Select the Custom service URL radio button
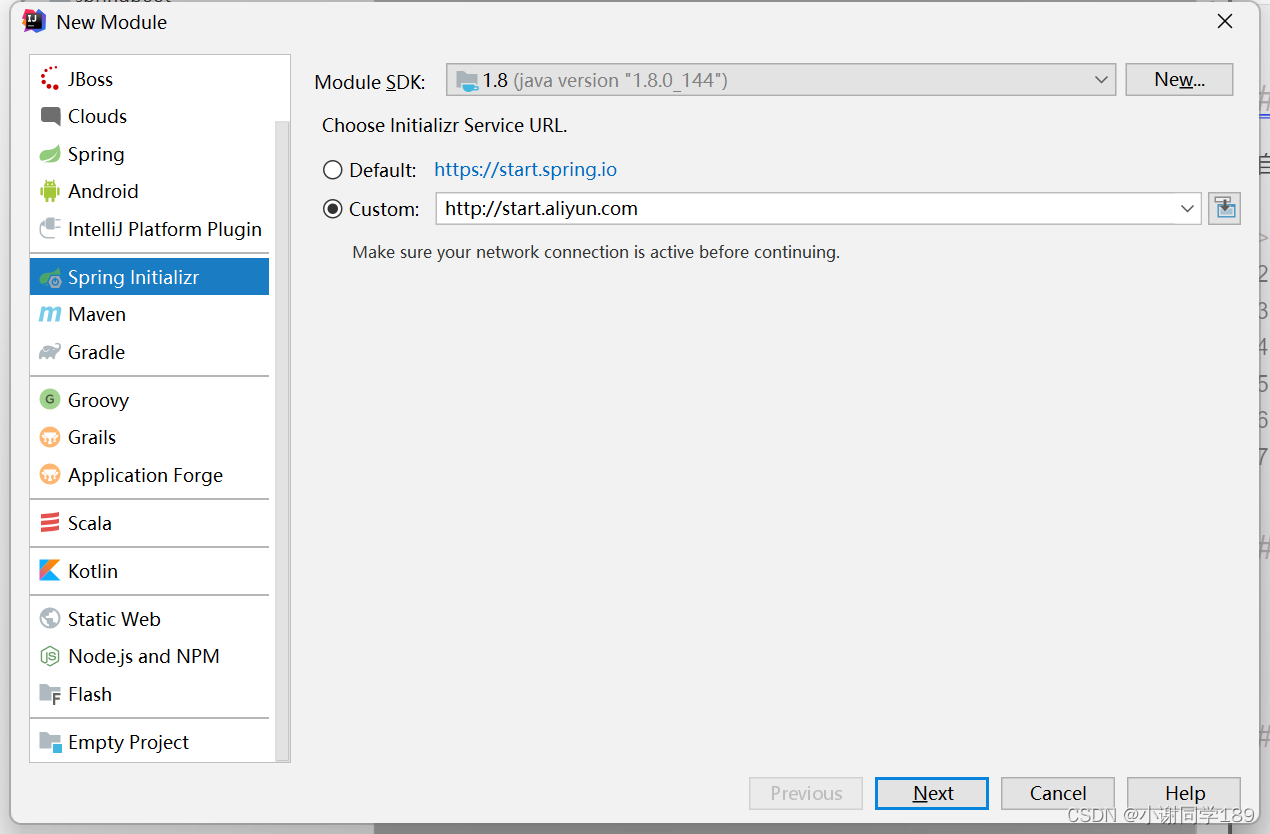1270x834 pixels. pyautogui.click(x=333, y=209)
